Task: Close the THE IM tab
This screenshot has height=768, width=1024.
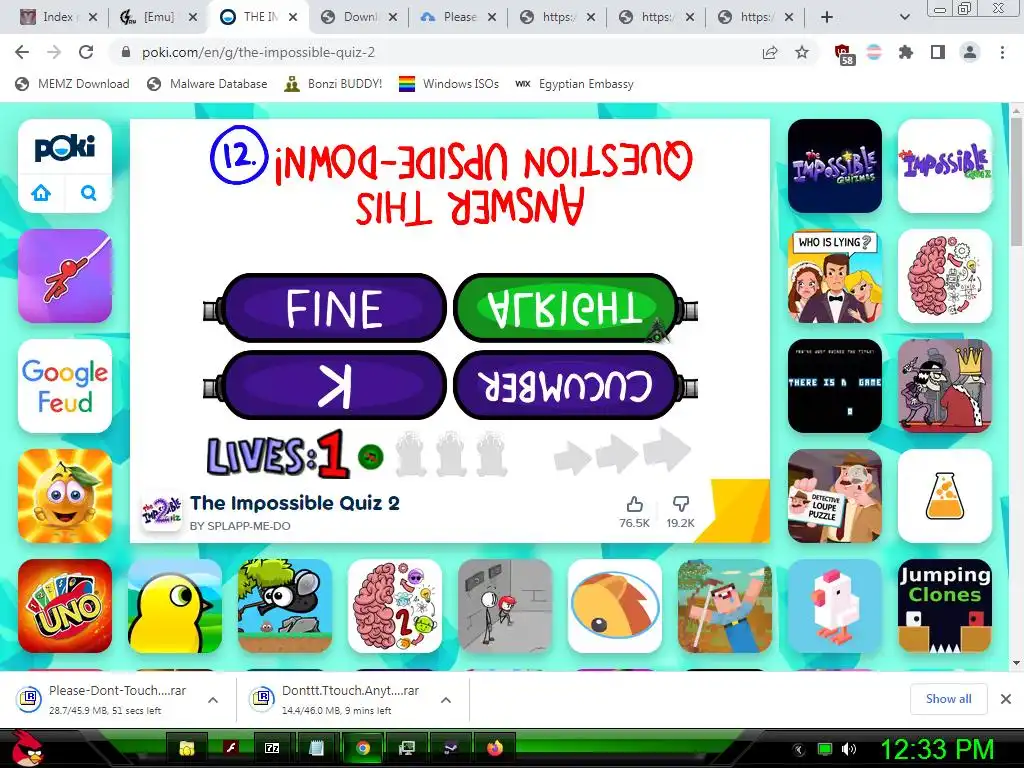Action: pos(293,17)
